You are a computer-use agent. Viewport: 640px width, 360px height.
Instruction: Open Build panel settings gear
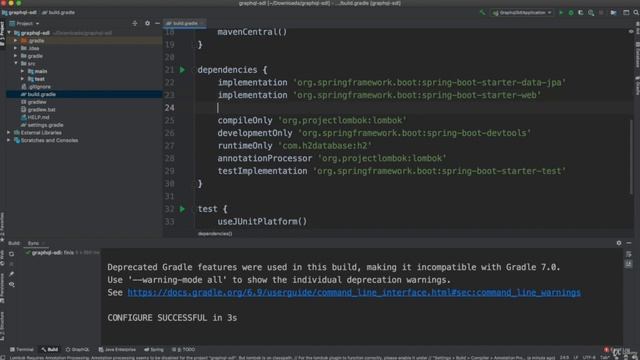coord(619,243)
